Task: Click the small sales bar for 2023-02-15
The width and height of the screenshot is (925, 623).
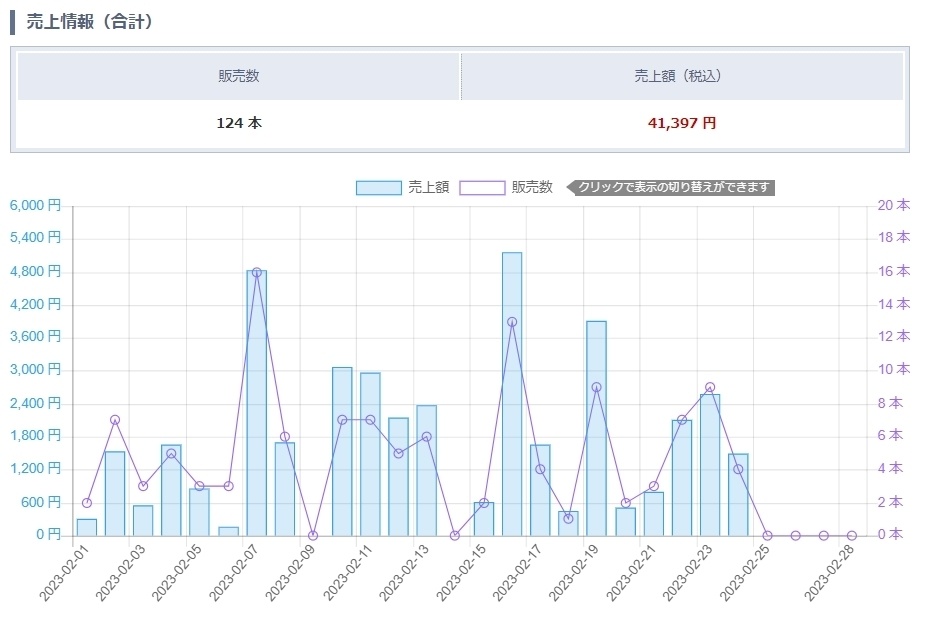Action: (484, 519)
